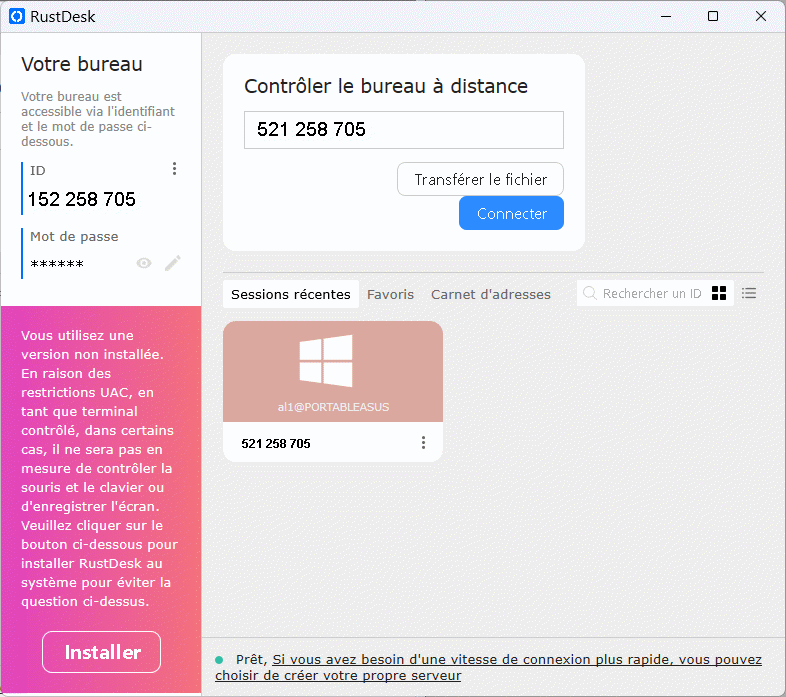The height and width of the screenshot is (697, 786).
Task: Open the Favoris tab
Action: [x=390, y=294]
